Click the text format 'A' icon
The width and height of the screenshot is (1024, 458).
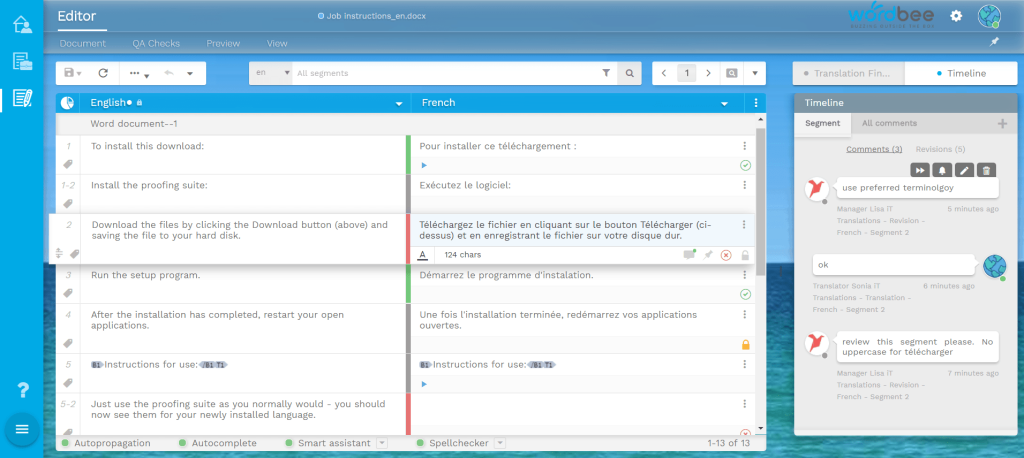click(423, 255)
